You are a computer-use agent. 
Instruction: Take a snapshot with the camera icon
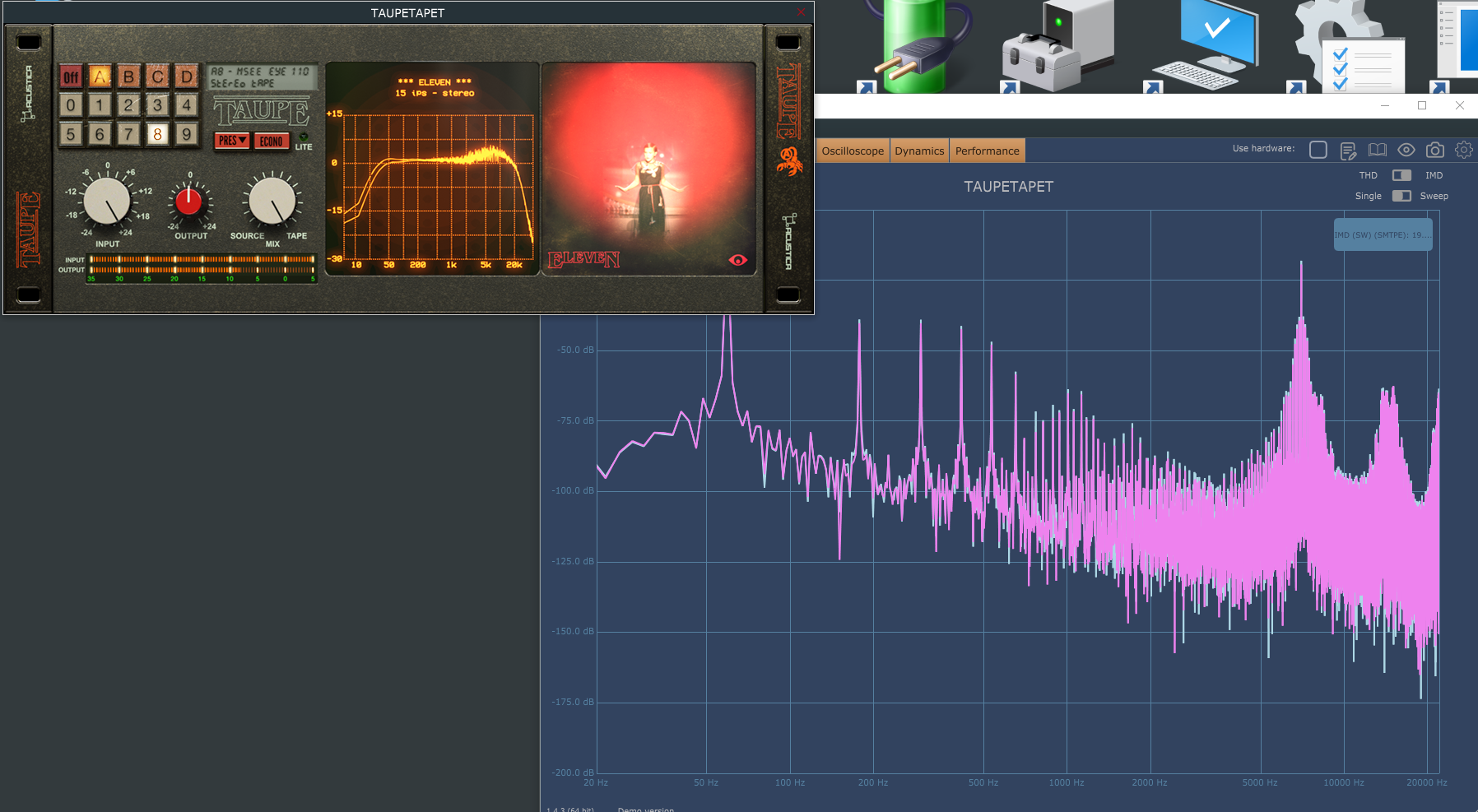[1435, 150]
